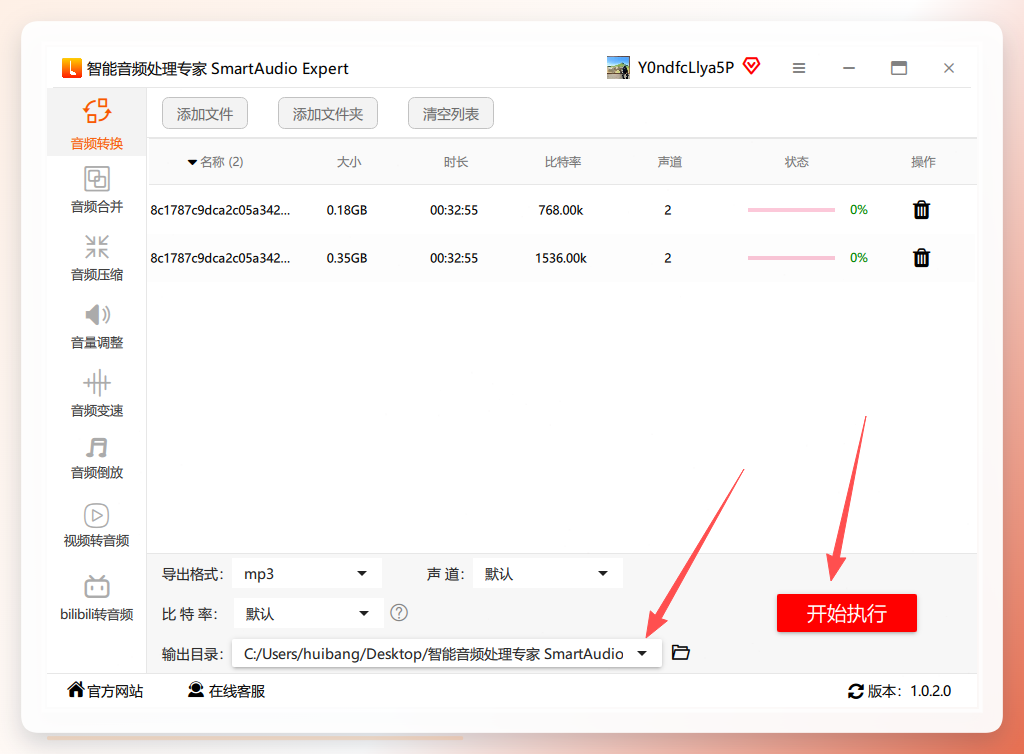The height and width of the screenshot is (754, 1024).
Task: Switch to the 音频合并 audio merge module
Action: 97,190
